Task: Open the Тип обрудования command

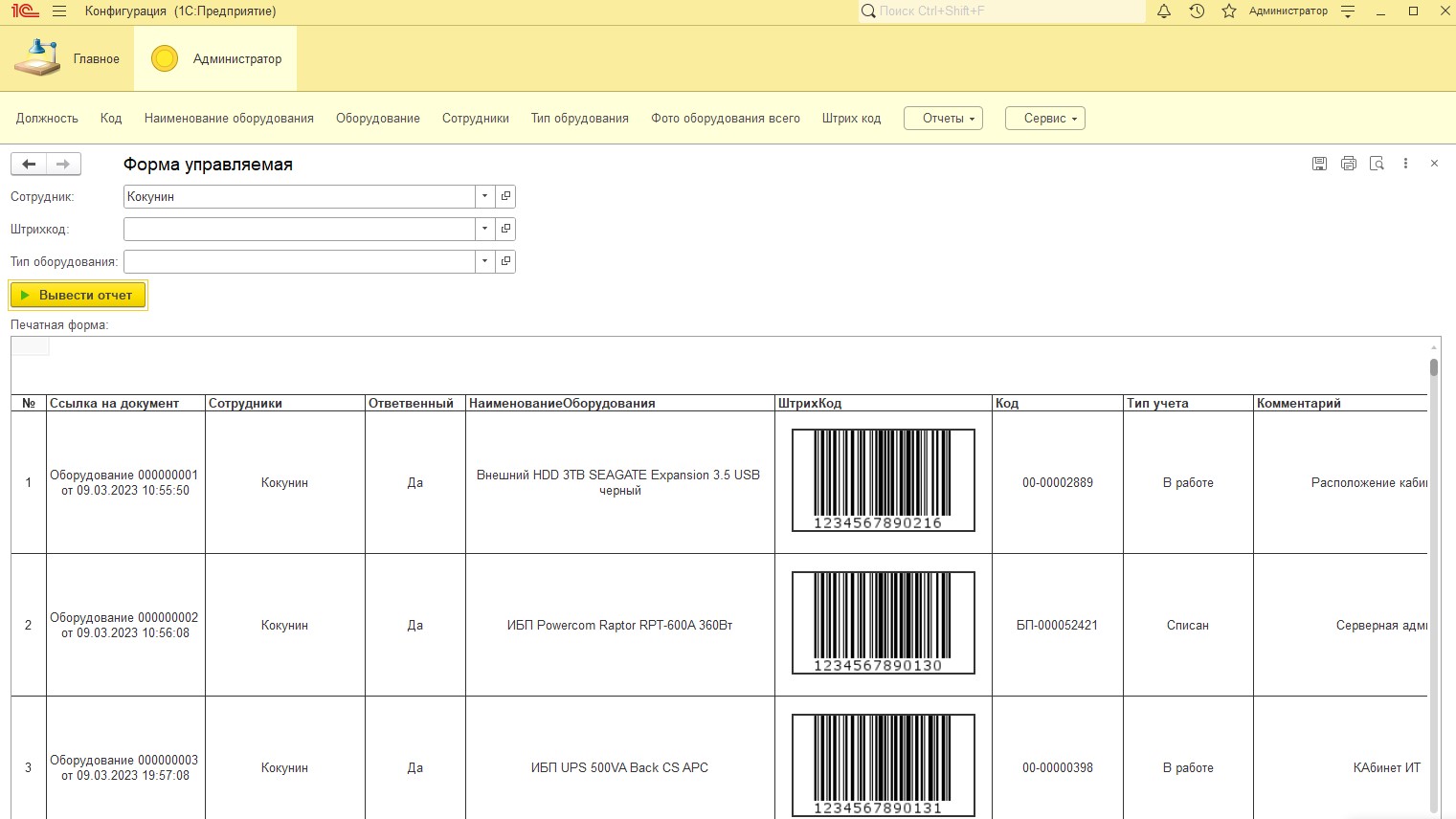Action: click(x=580, y=119)
